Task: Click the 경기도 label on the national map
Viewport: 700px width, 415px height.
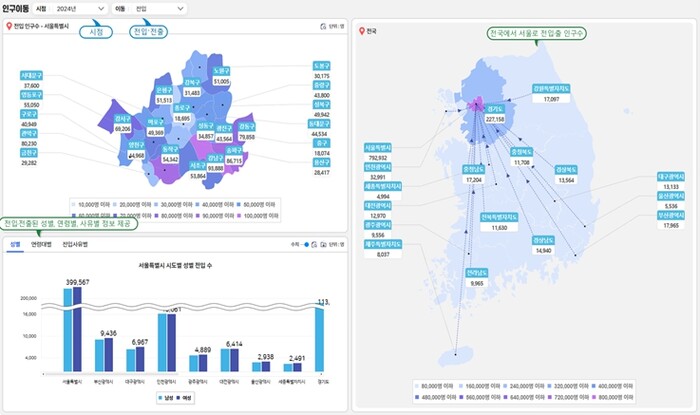Action: pyautogui.click(x=494, y=110)
